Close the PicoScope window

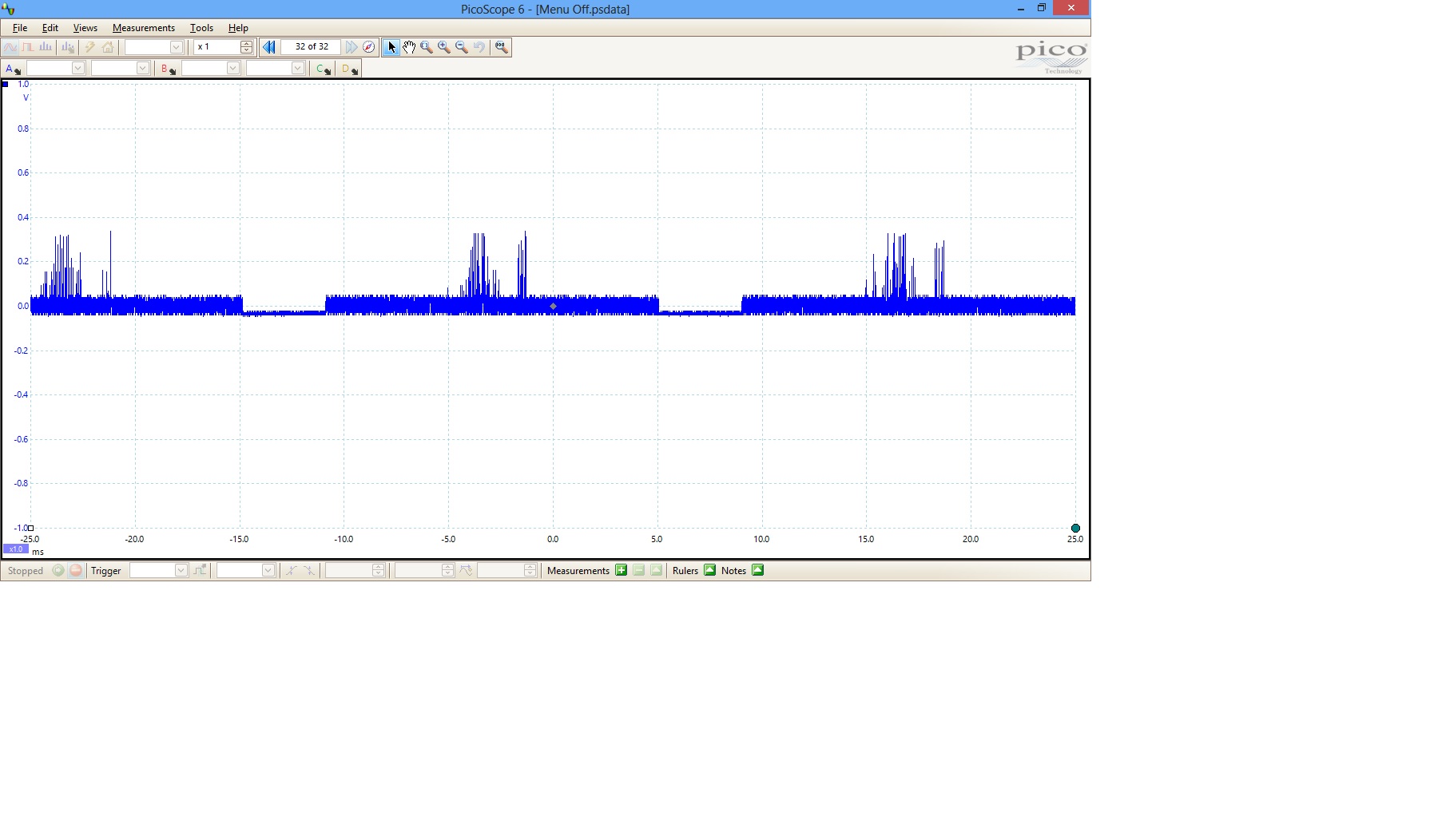[1071, 8]
